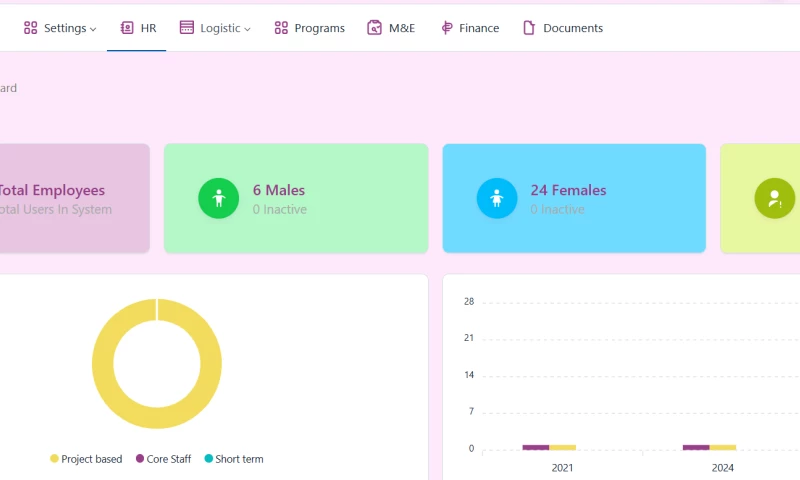Viewport: 800px width, 480px height.
Task: Open the Finance menu tab
Action: 479,28
